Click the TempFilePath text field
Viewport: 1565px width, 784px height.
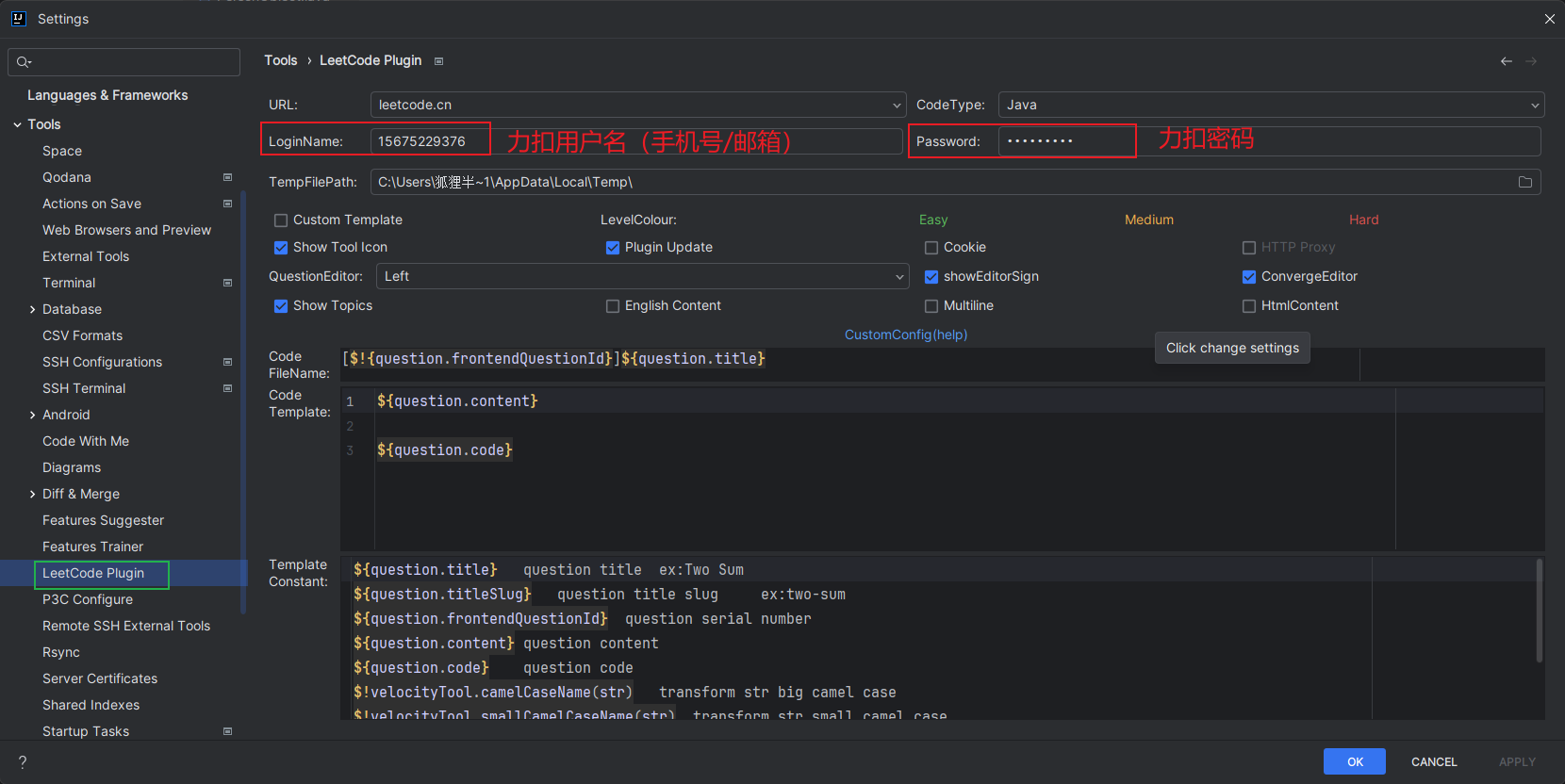[x=956, y=182]
